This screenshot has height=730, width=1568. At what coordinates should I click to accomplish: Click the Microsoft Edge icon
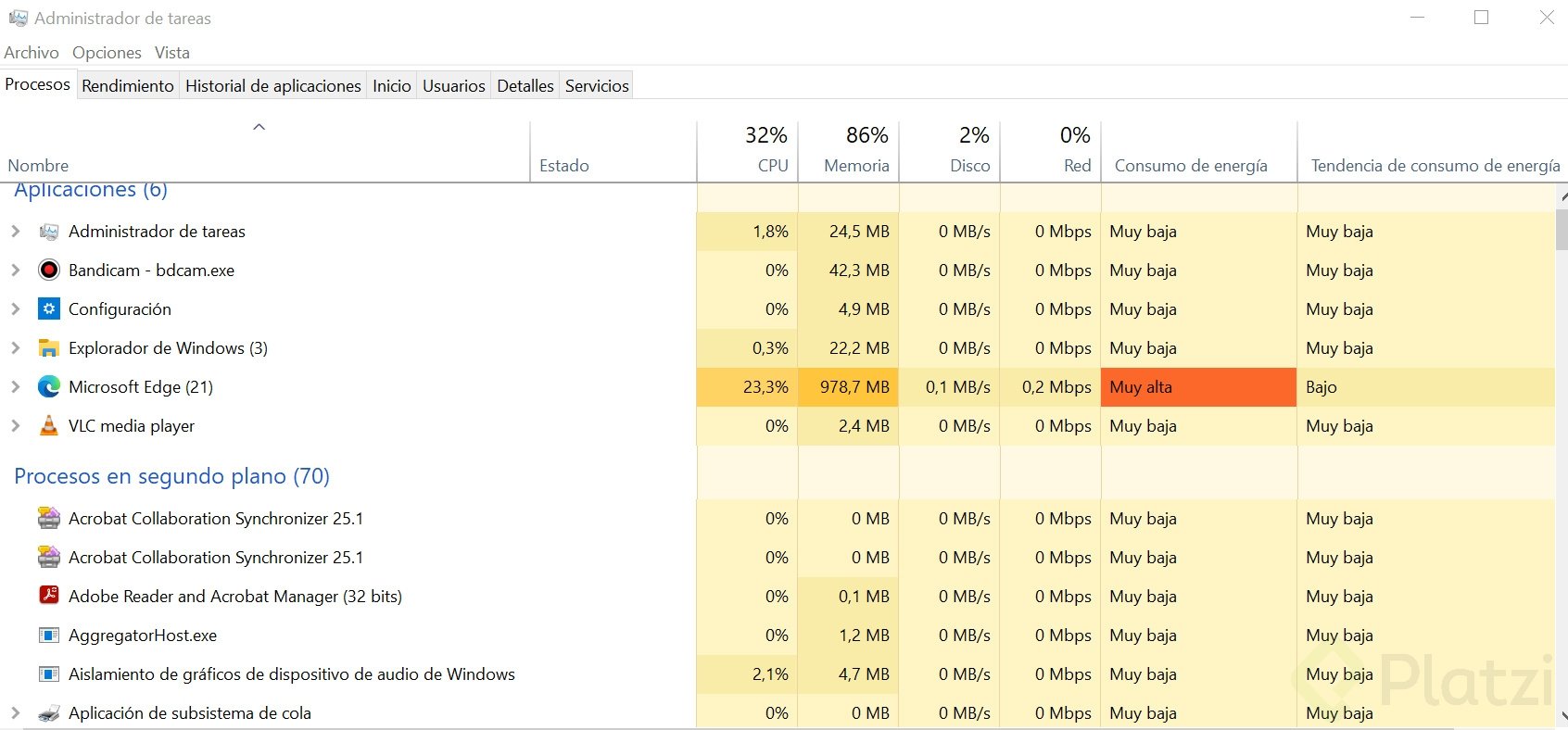(49, 387)
